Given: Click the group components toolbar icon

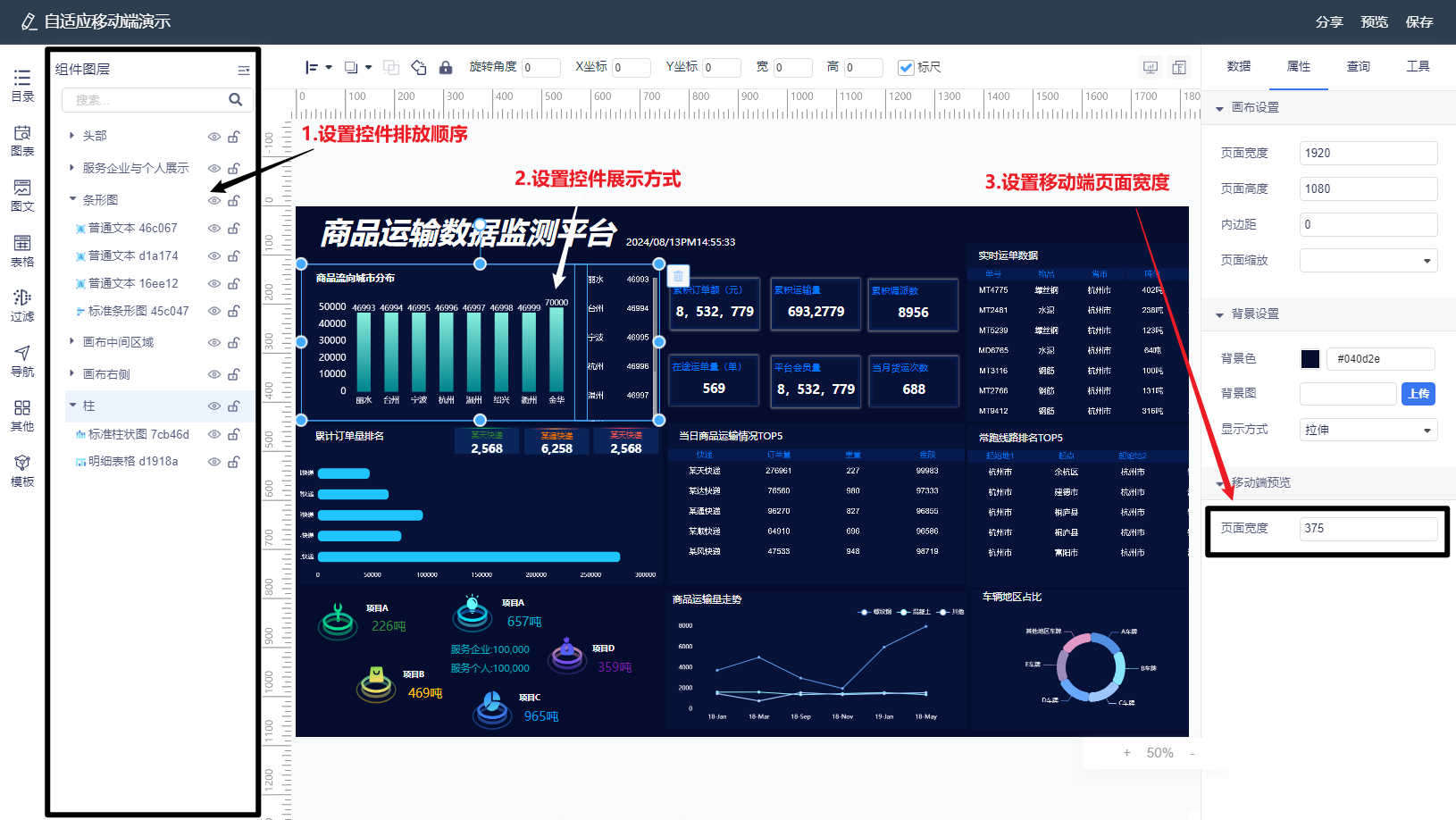Looking at the screenshot, I should (x=391, y=67).
